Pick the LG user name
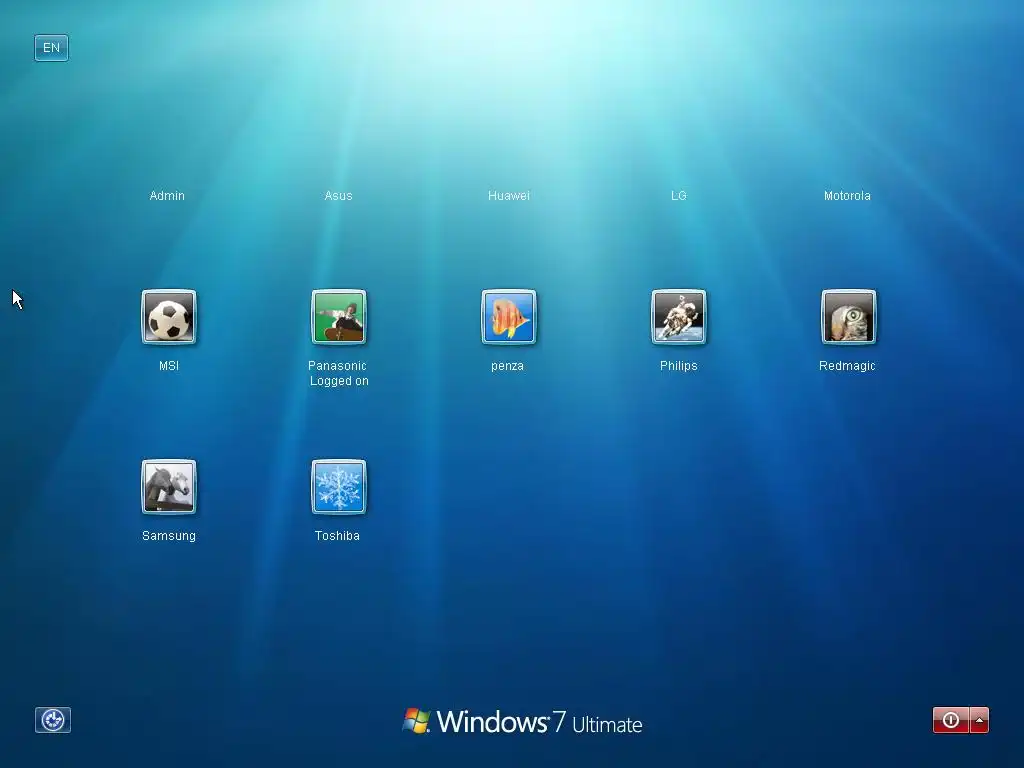 click(x=679, y=195)
